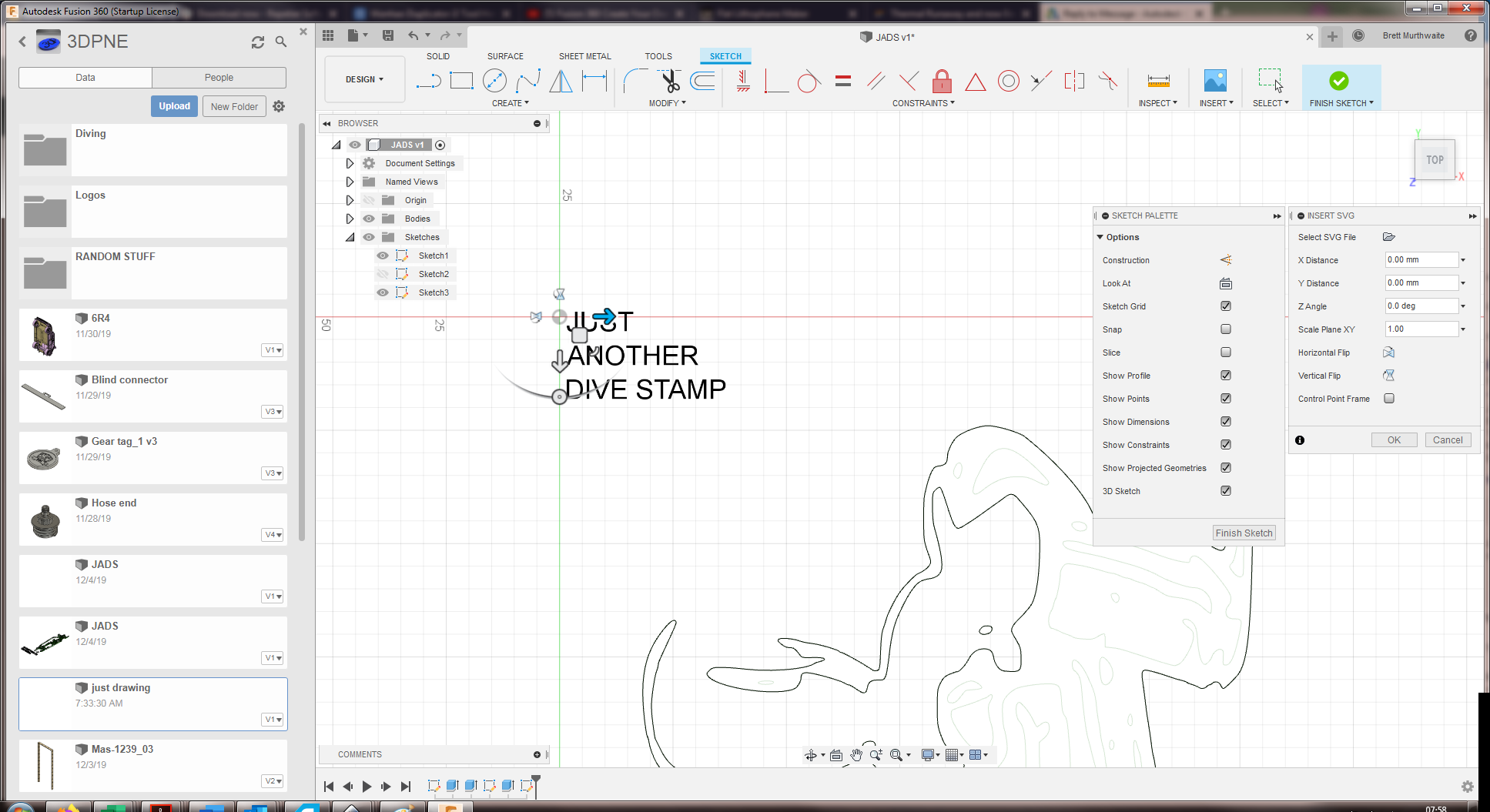Click the Look At icon
The height and width of the screenshot is (812, 1490).
[x=1226, y=283]
